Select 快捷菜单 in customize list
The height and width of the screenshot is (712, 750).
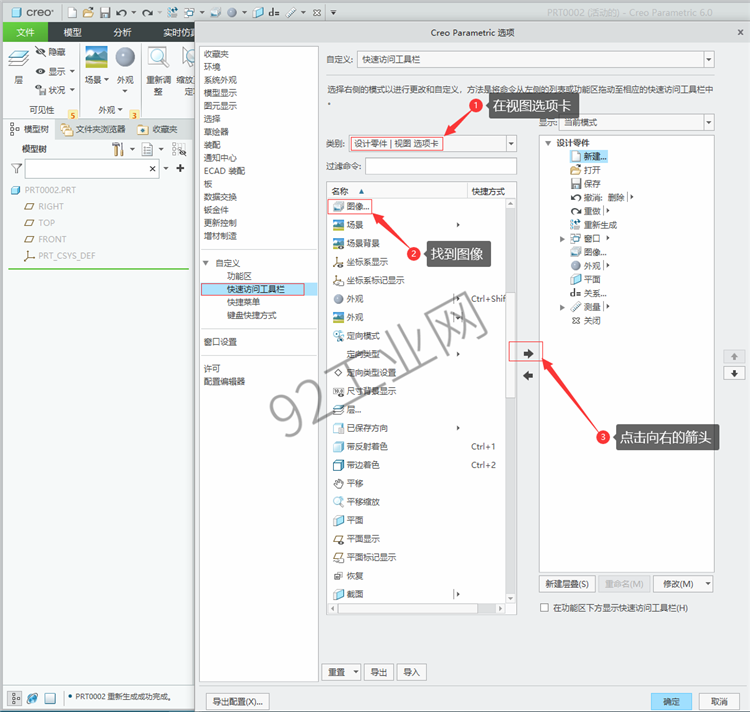coord(243,302)
